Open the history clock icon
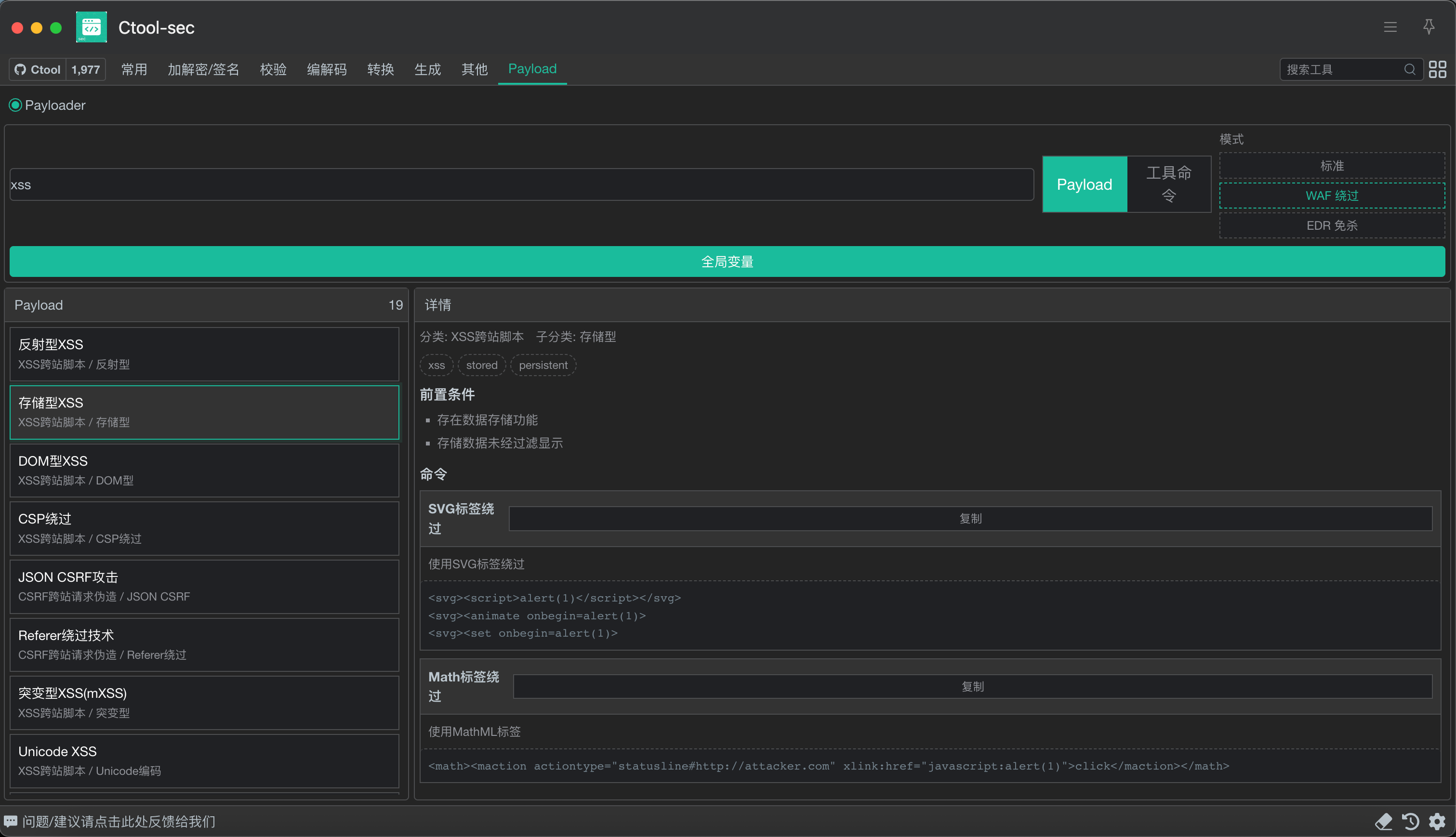The image size is (1456, 837). click(1410, 821)
